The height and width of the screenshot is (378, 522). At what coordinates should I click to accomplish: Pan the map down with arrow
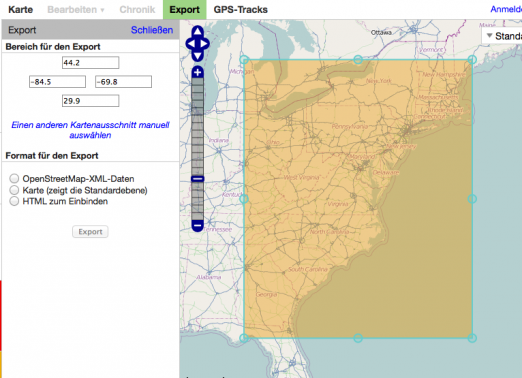(197, 56)
